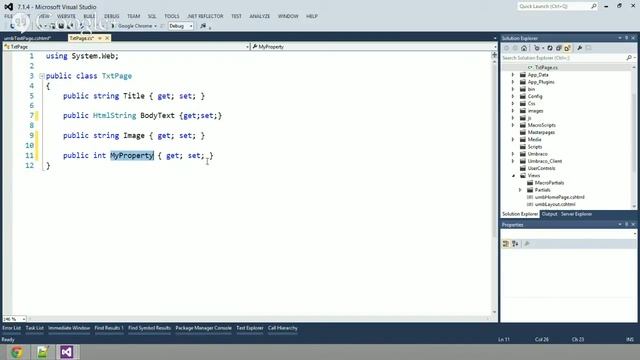Switch to umbTextPage.cshtml editor tab

tap(28, 38)
